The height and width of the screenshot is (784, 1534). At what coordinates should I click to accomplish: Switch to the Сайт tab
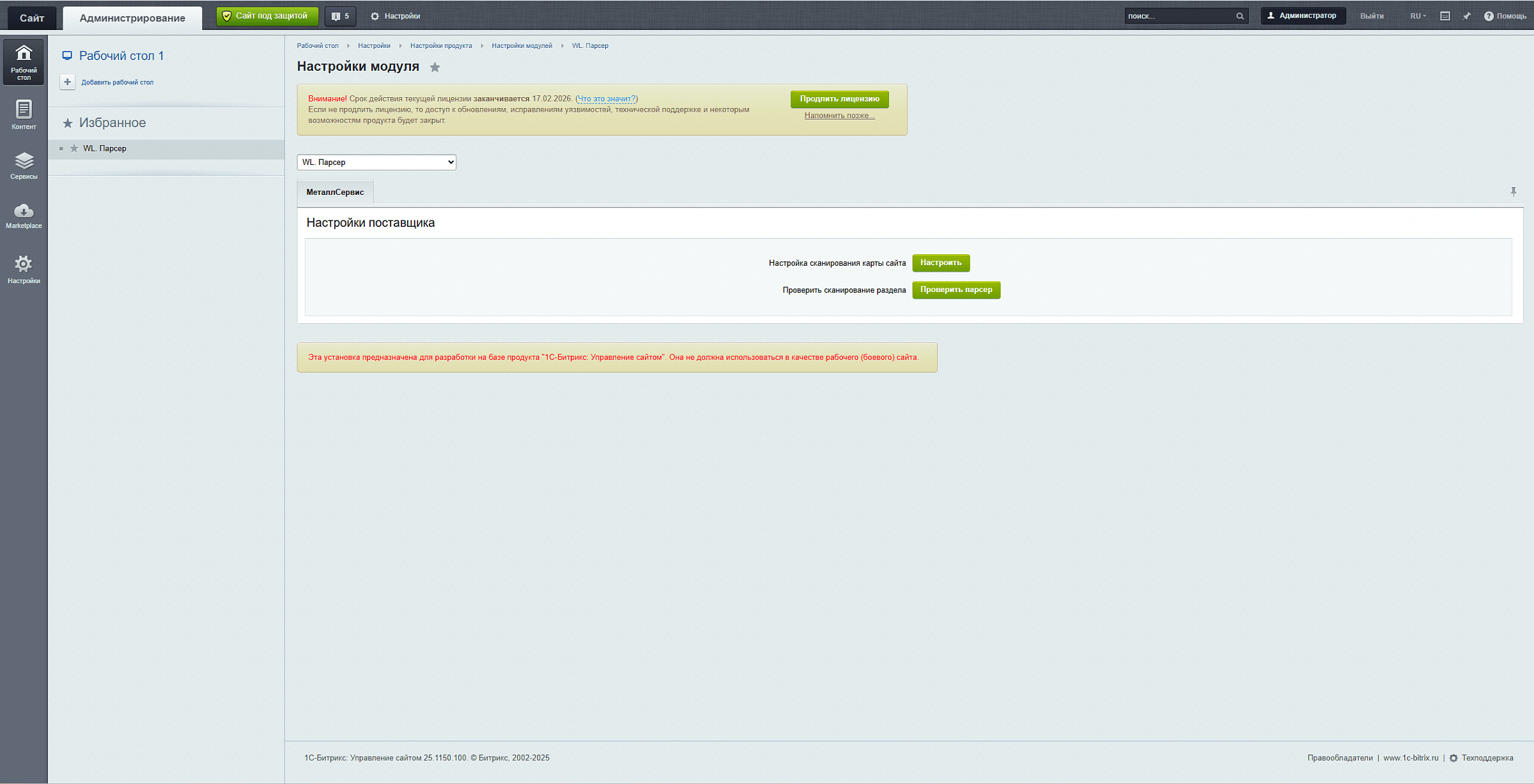click(x=31, y=18)
